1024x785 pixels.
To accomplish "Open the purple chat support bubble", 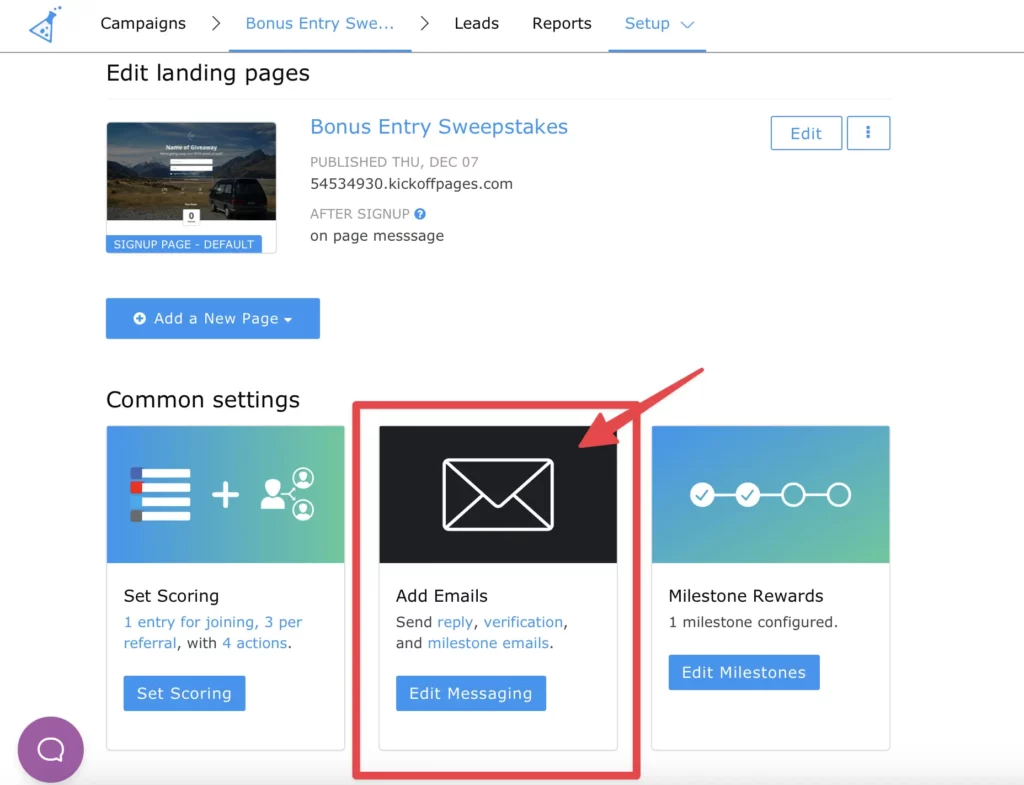I will [51, 749].
